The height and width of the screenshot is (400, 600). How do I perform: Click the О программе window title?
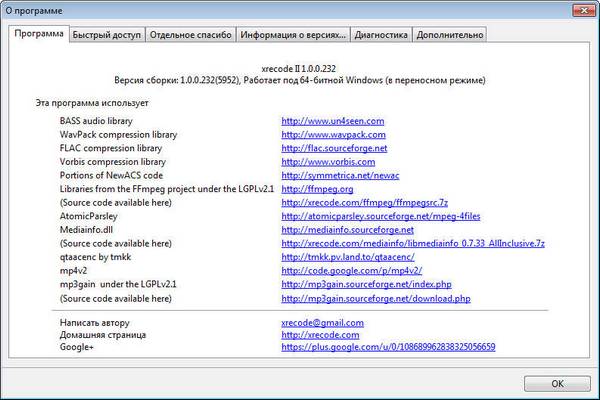click(34, 11)
